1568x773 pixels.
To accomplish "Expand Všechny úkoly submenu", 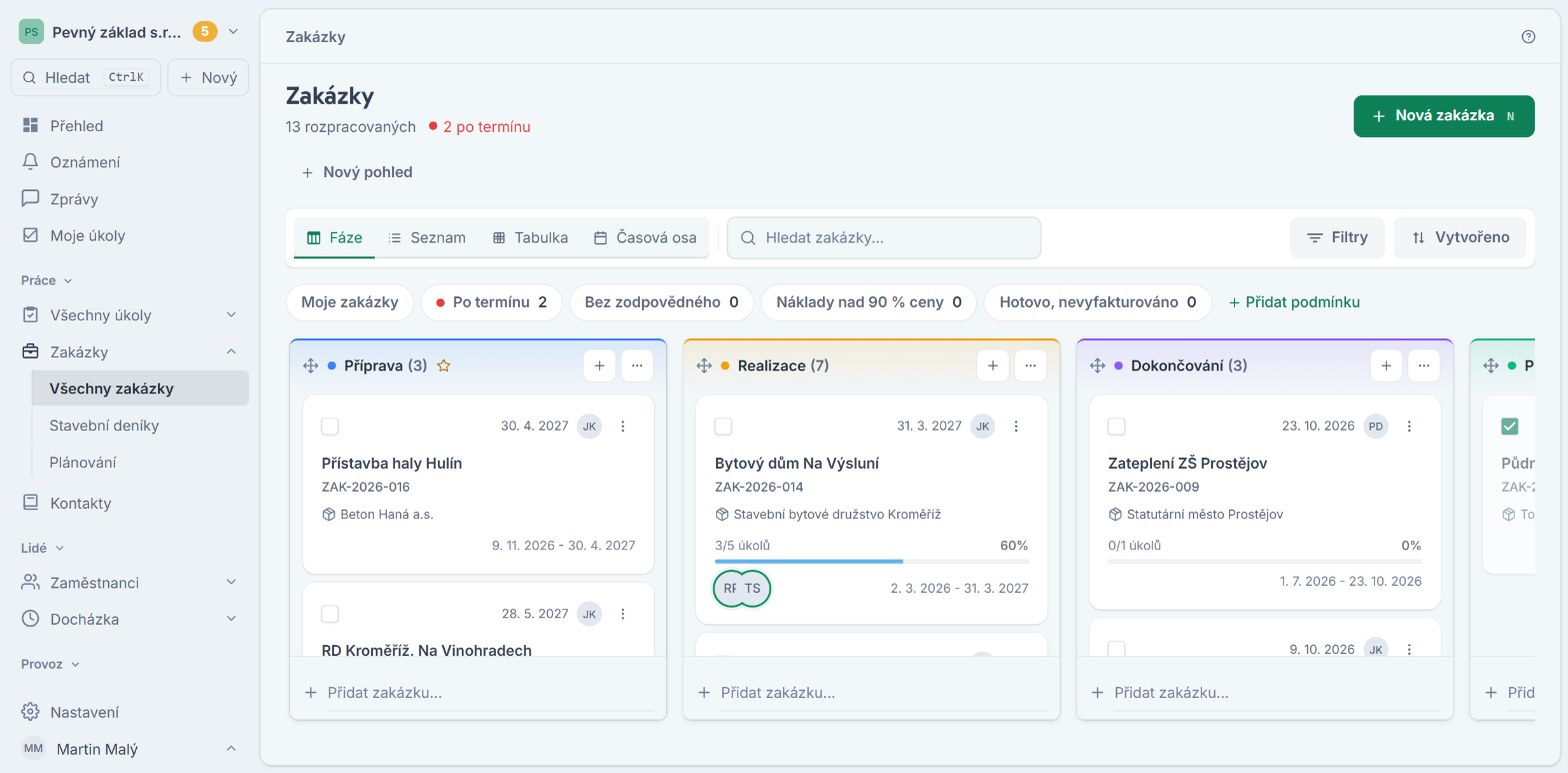I will click(231, 315).
